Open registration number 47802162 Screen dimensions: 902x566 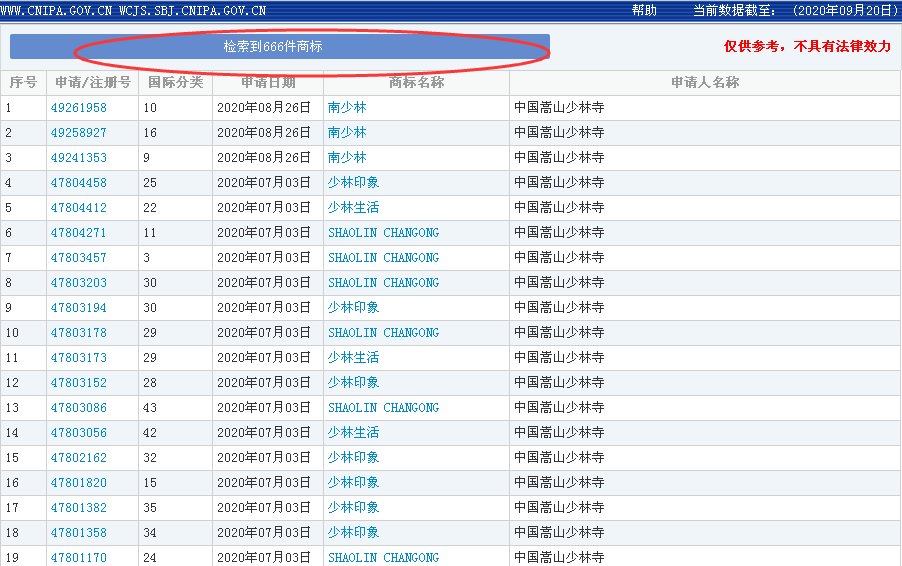pyautogui.click(x=79, y=458)
